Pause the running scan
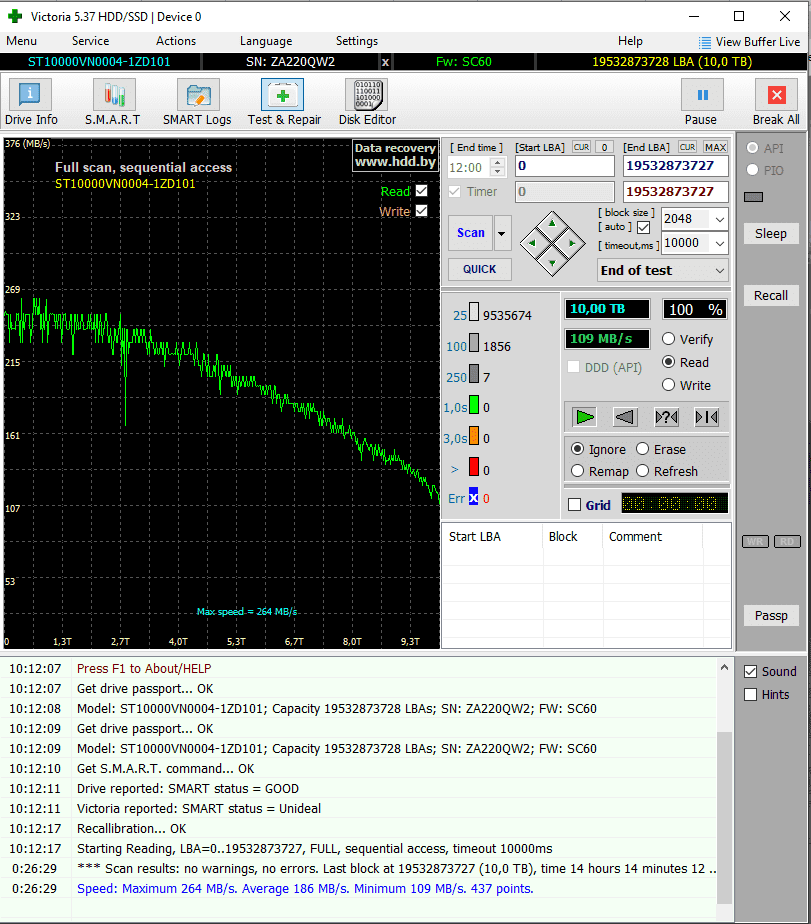 pos(701,102)
